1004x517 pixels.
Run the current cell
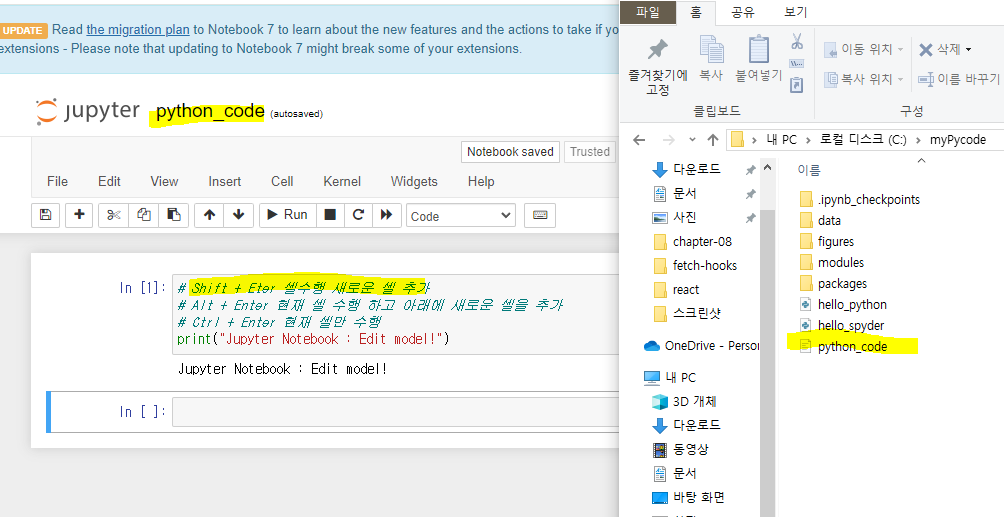287,215
